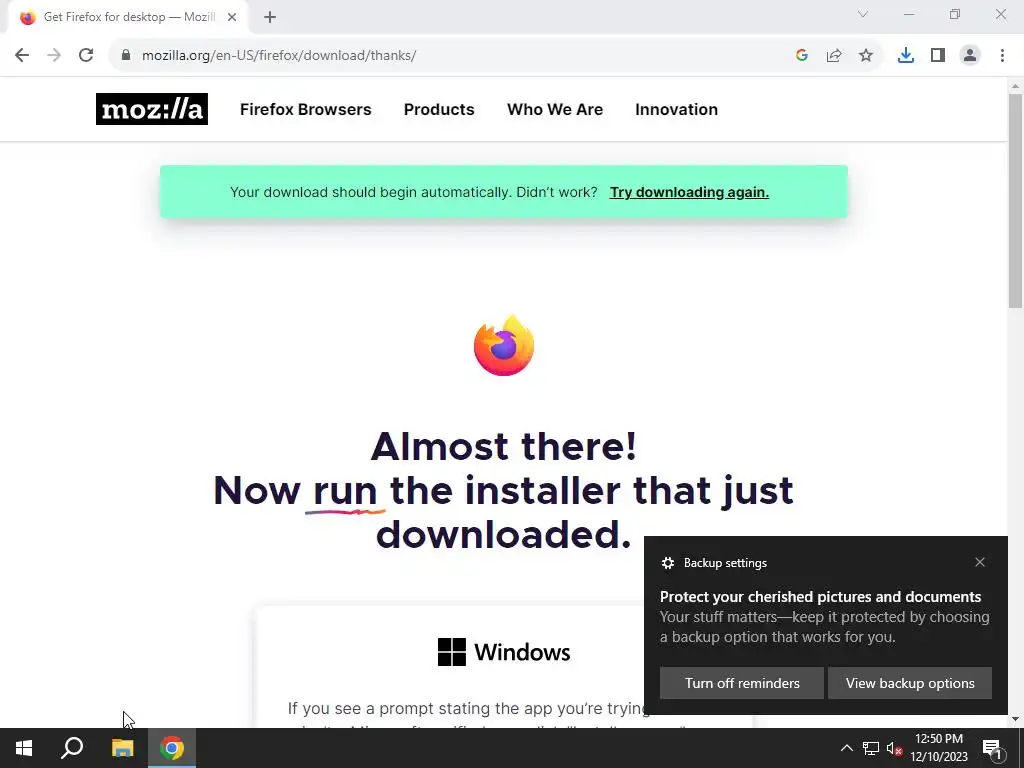This screenshot has height=768, width=1024.
Task: Click the scrollbar down arrow
Action: (x=1016, y=719)
